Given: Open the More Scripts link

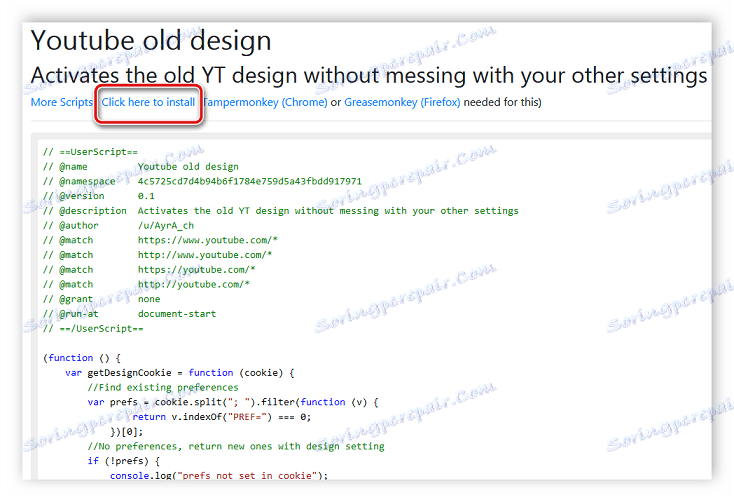Looking at the screenshot, I should [x=62, y=102].
